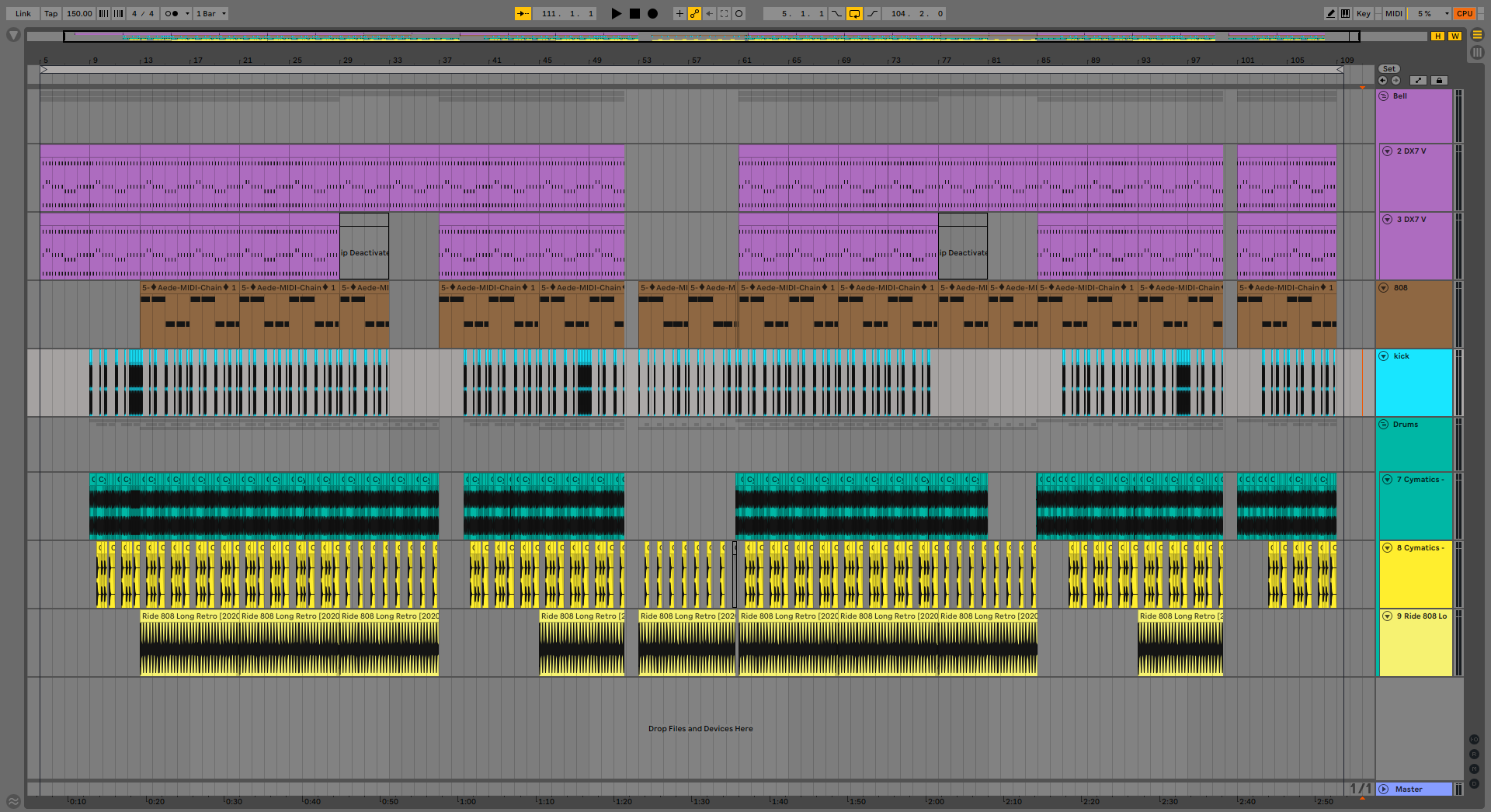This screenshot has height=812, width=1491.
Task: Click the loop brace end marker
Action: [x=1340, y=70]
